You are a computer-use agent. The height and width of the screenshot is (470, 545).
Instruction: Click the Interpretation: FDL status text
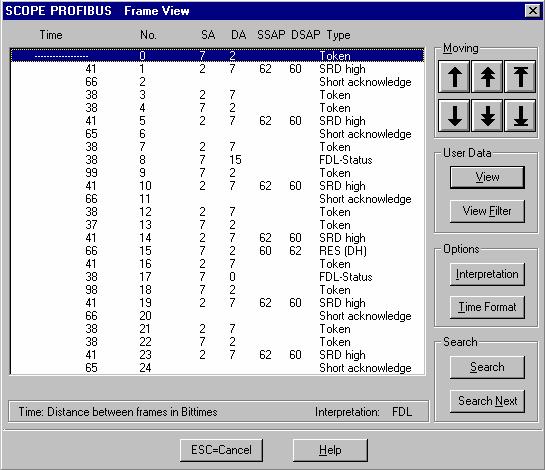(x=363, y=412)
